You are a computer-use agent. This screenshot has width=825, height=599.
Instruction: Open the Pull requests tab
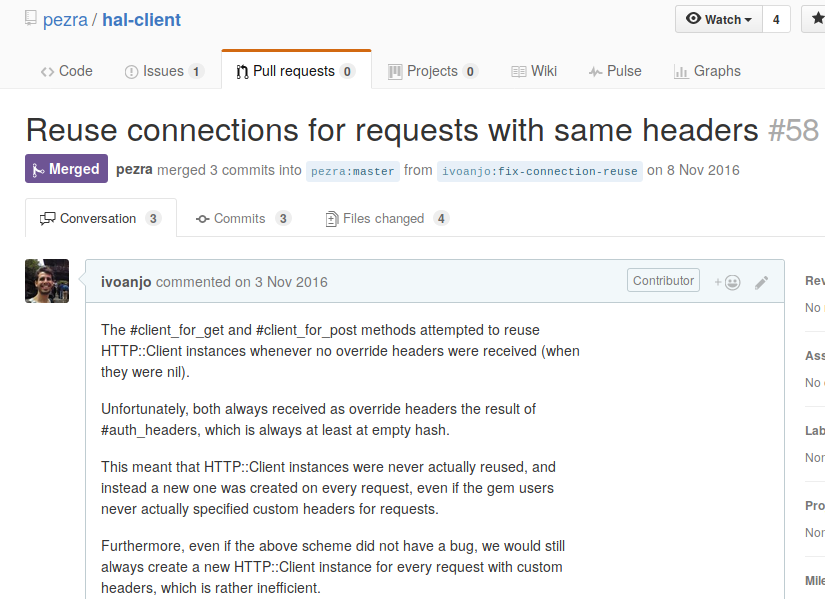pos(296,71)
